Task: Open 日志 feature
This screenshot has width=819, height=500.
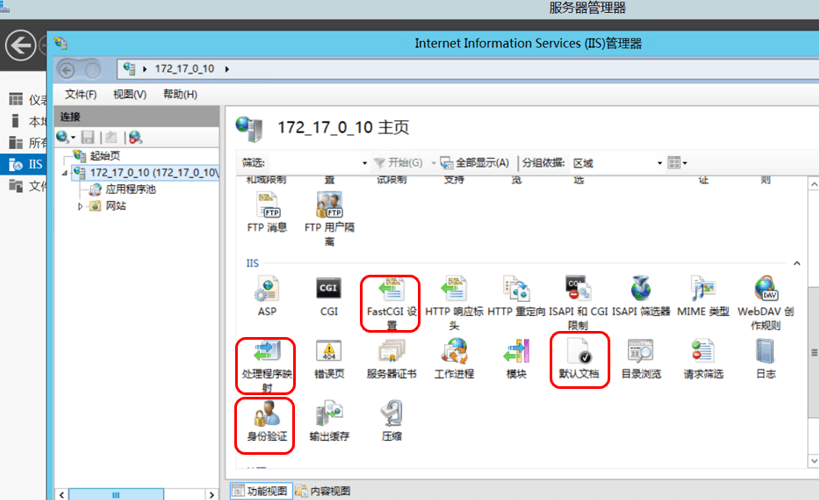Action: tap(766, 359)
